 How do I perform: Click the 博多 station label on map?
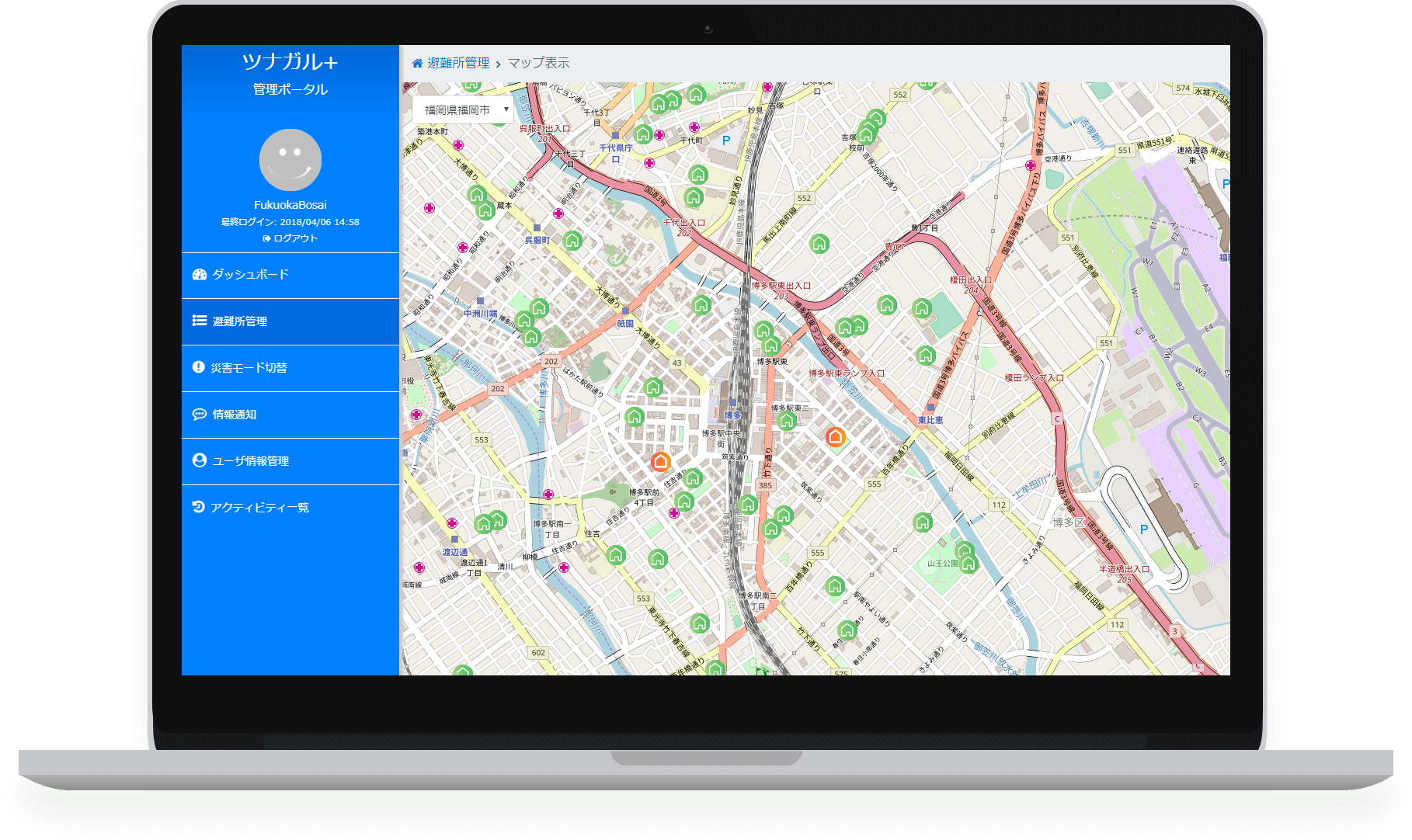click(x=732, y=415)
